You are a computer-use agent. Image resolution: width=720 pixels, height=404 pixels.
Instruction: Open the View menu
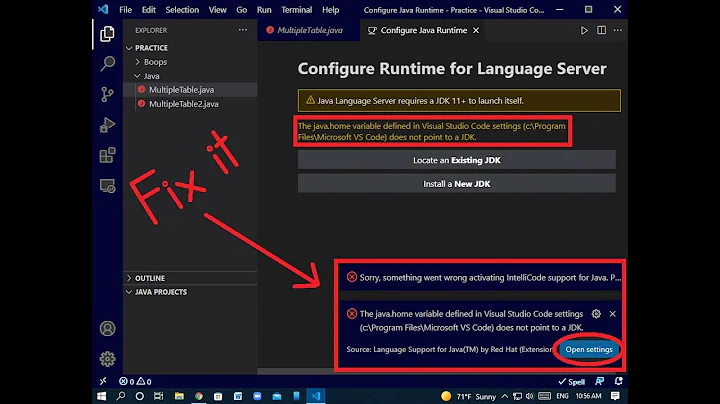[217, 10]
